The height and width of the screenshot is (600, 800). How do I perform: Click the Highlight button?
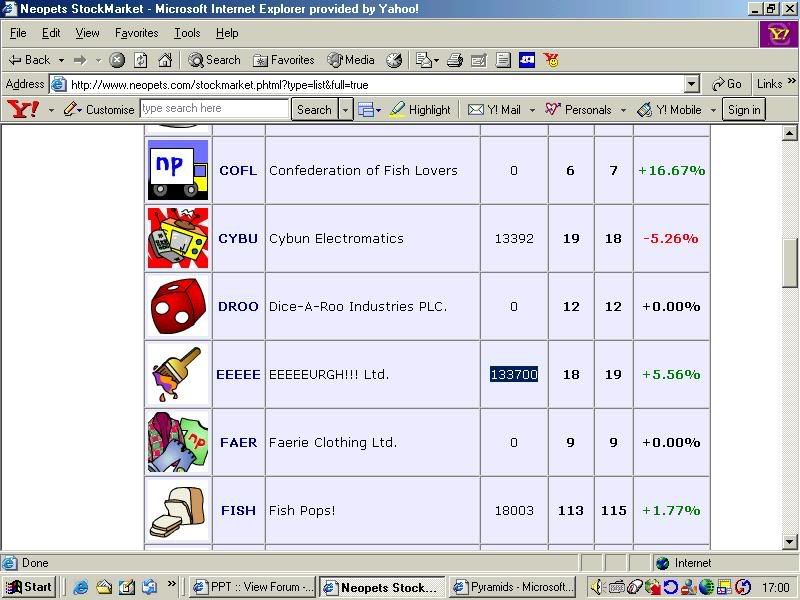[x=420, y=110]
